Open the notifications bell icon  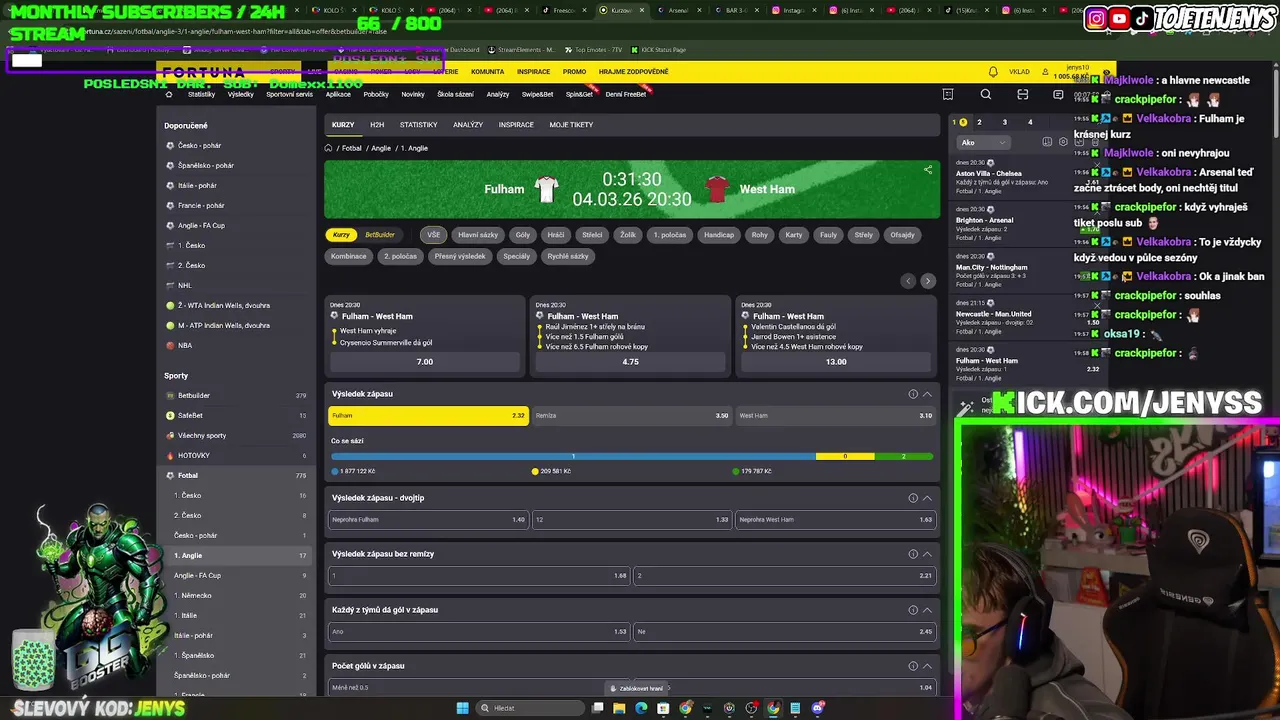[x=993, y=72]
